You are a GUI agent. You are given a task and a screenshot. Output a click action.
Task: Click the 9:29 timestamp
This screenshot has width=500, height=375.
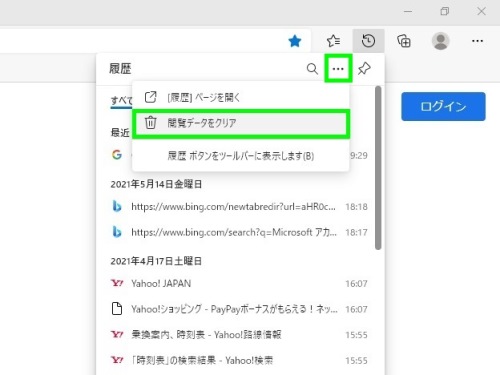click(359, 156)
